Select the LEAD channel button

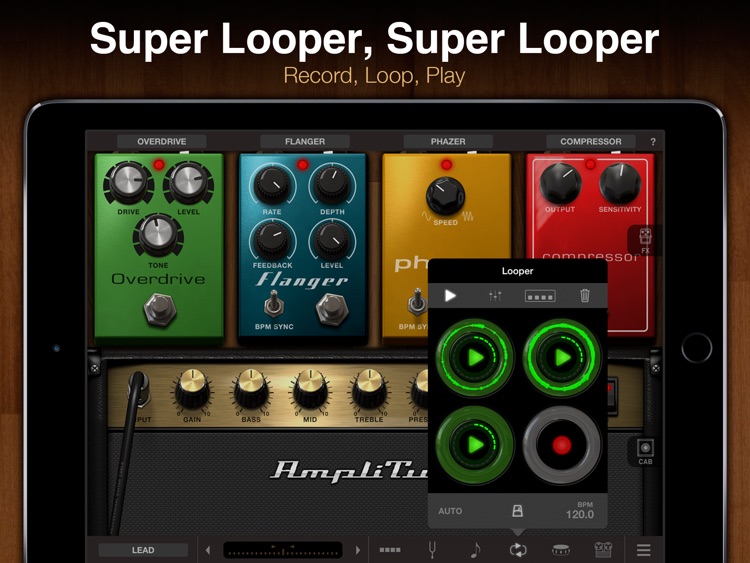tap(143, 550)
